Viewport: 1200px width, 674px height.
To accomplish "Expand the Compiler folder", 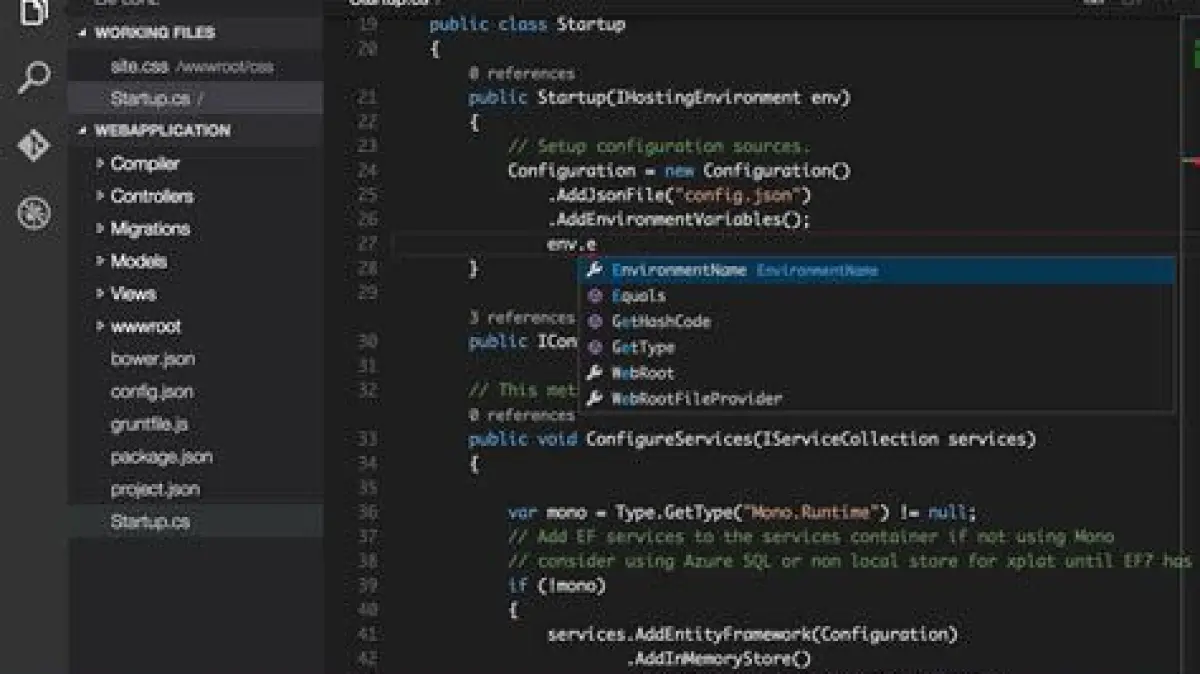I will pyautogui.click(x=144, y=164).
